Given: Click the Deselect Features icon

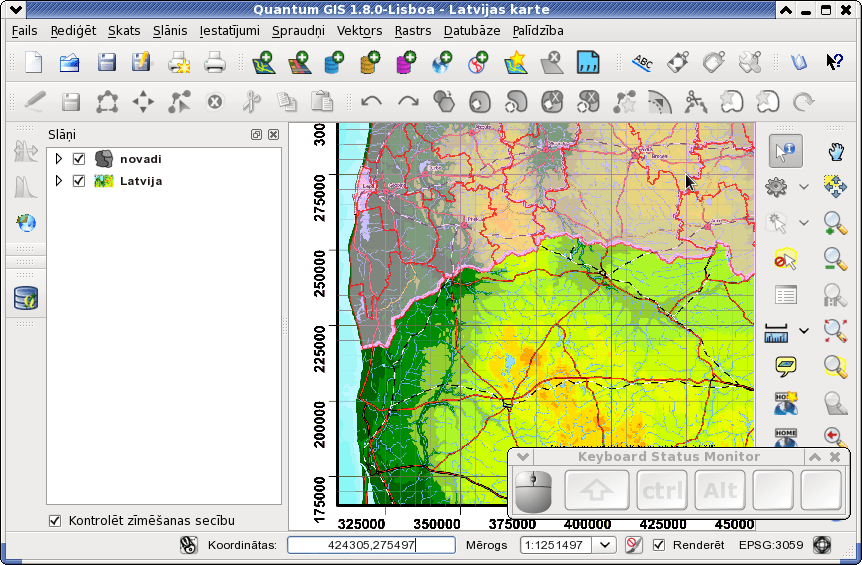Looking at the screenshot, I should [x=785, y=258].
